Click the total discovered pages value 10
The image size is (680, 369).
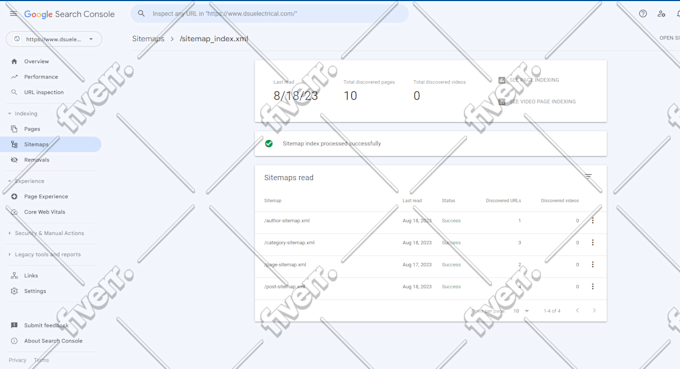coord(350,96)
